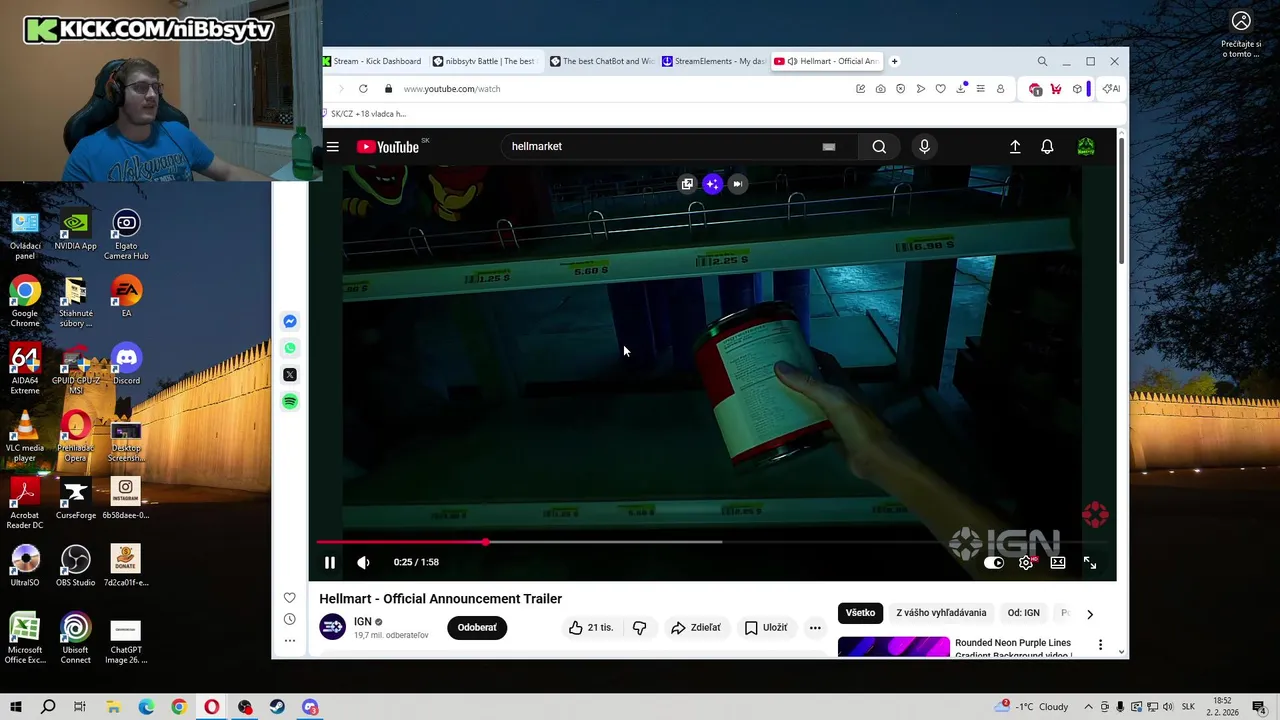Switch the video to fullscreen
Screen dimensions: 1280x720
(1090, 563)
